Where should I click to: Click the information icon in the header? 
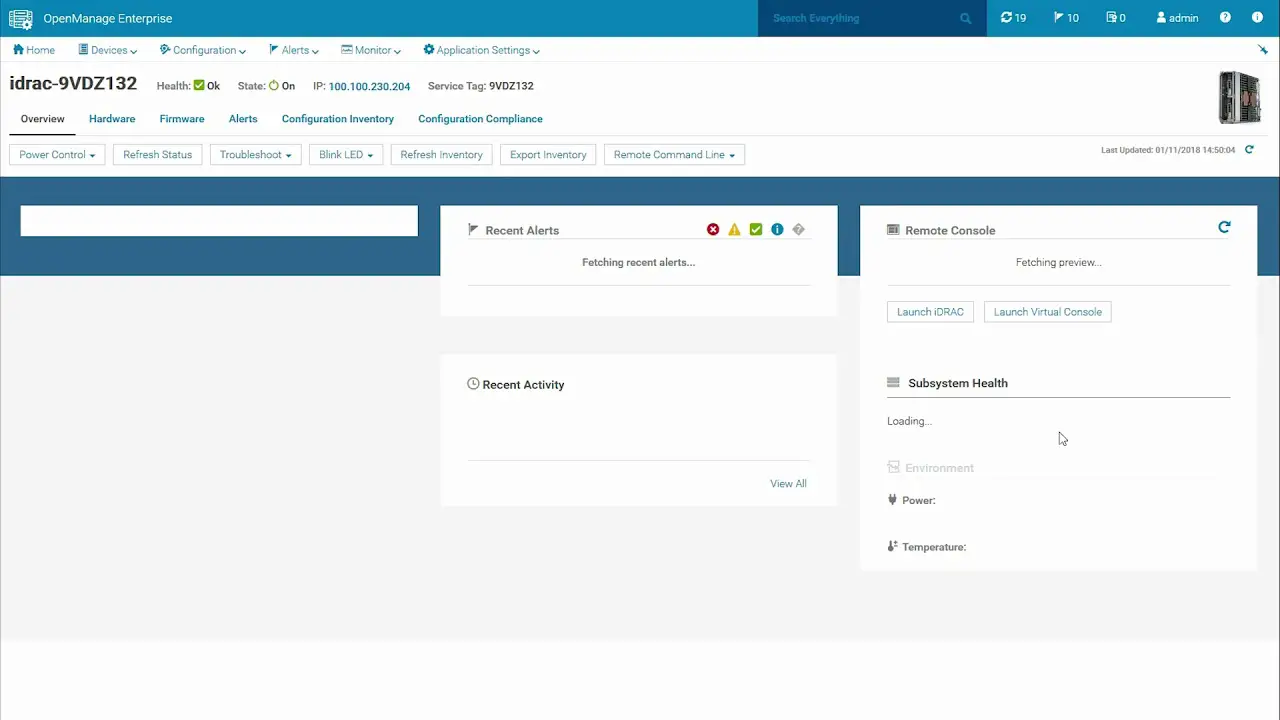click(1257, 17)
